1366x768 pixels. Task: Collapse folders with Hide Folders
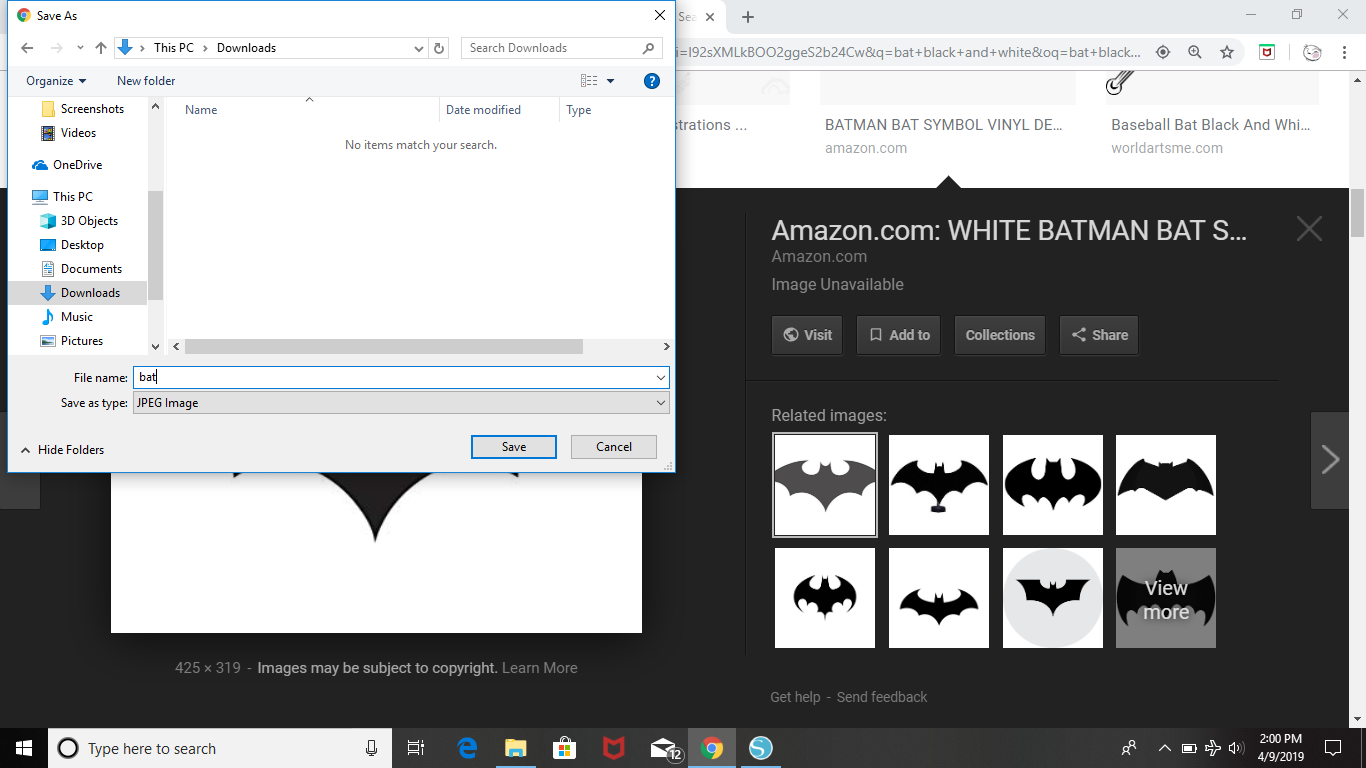(62, 450)
